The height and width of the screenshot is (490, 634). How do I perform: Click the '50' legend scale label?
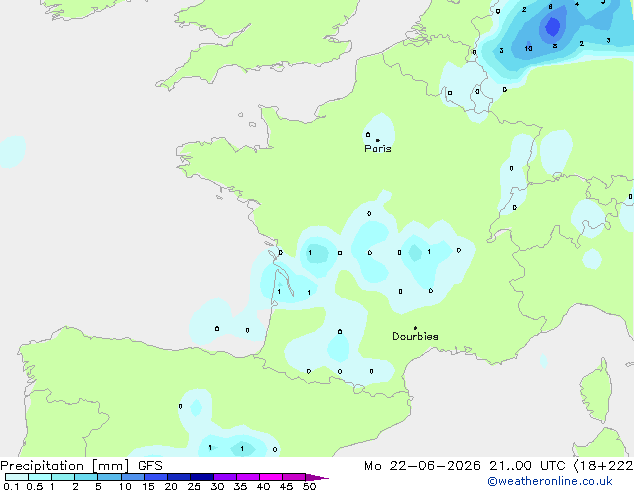(309, 486)
